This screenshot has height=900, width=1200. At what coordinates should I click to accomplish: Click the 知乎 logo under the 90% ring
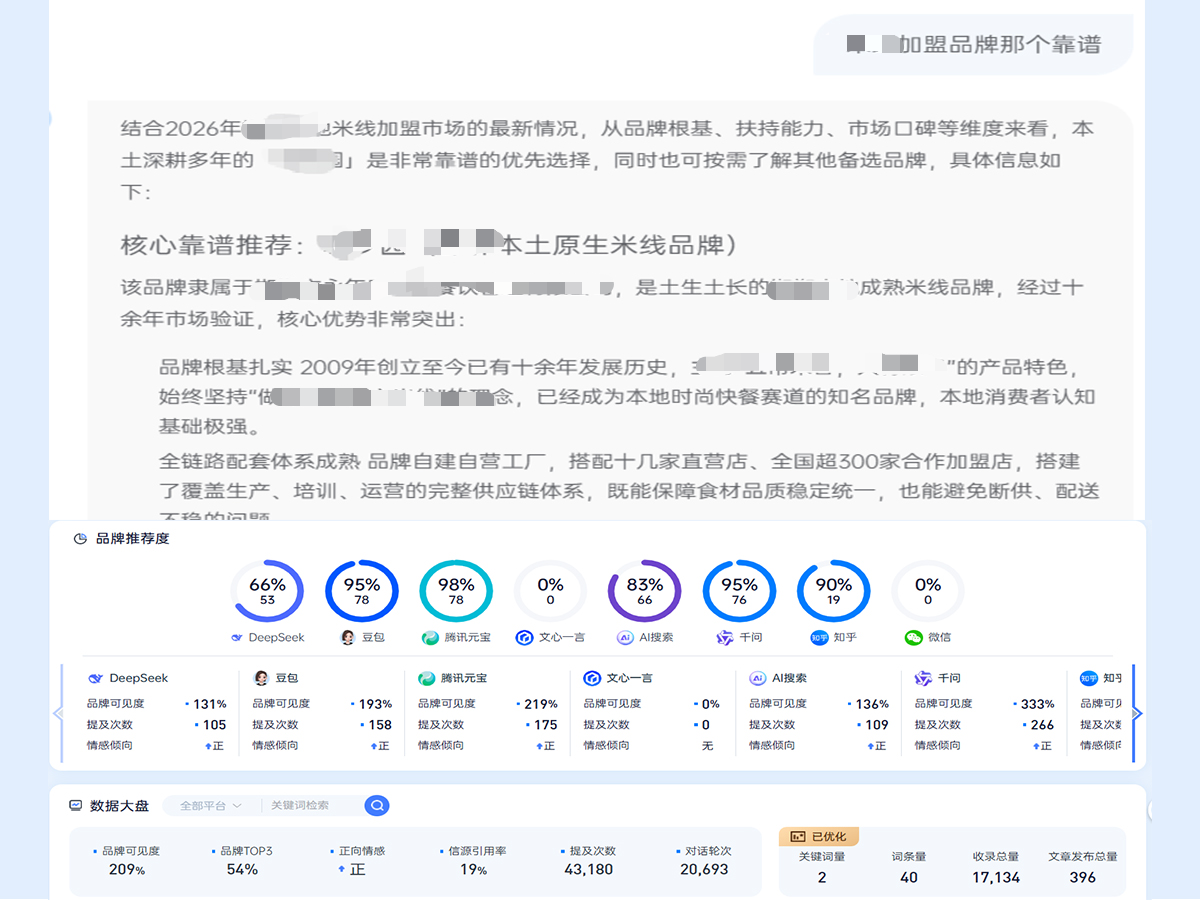pos(819,637)
